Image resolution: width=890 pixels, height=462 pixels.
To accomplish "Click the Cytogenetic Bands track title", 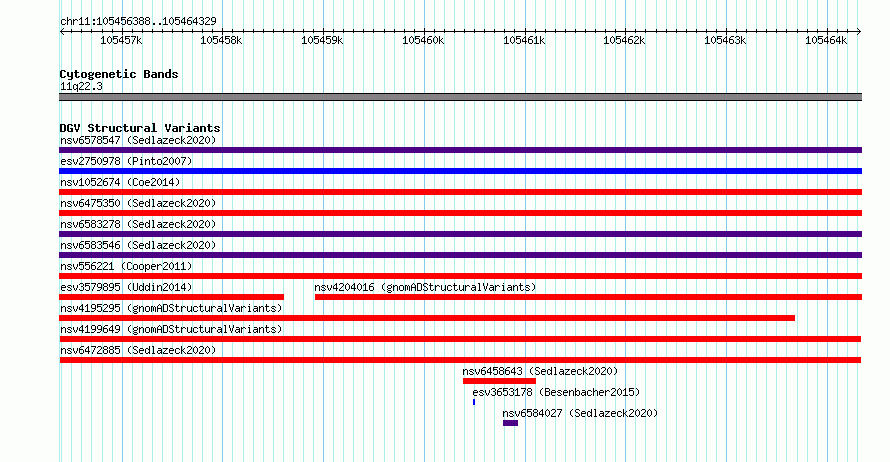I will [119, 74].
